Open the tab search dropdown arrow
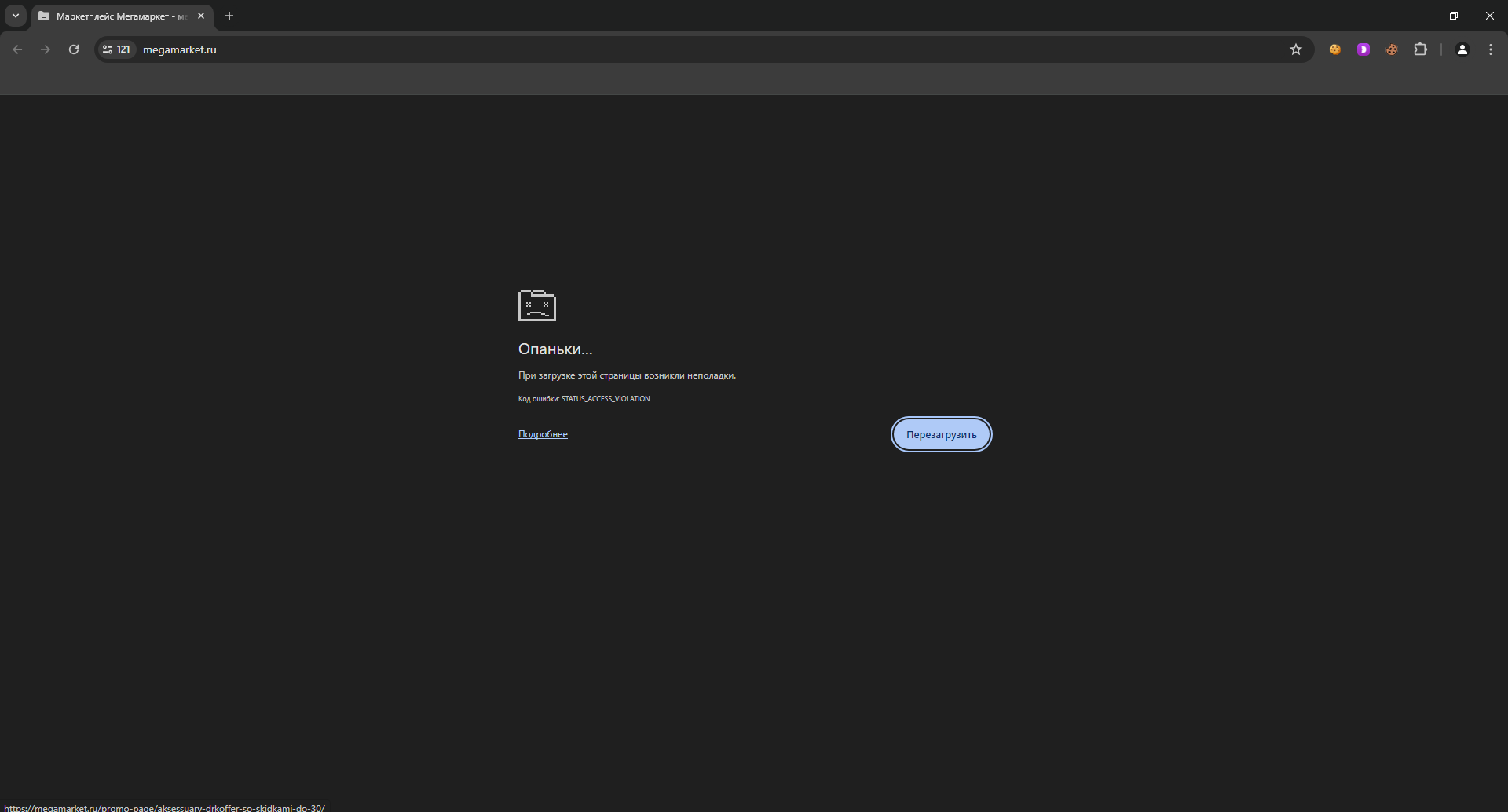1508x812 pixels. pyautogui.click(x=15, y=16)
